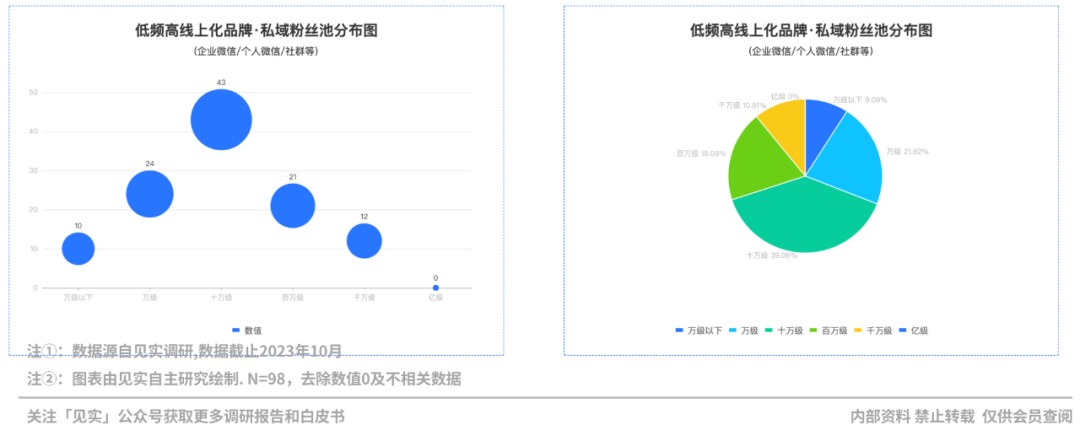Image resolution: width=1080 pixels, height=430 pixels.
Task: Toggle 亿级 series in pie chart legend
Action: [913, 331]
